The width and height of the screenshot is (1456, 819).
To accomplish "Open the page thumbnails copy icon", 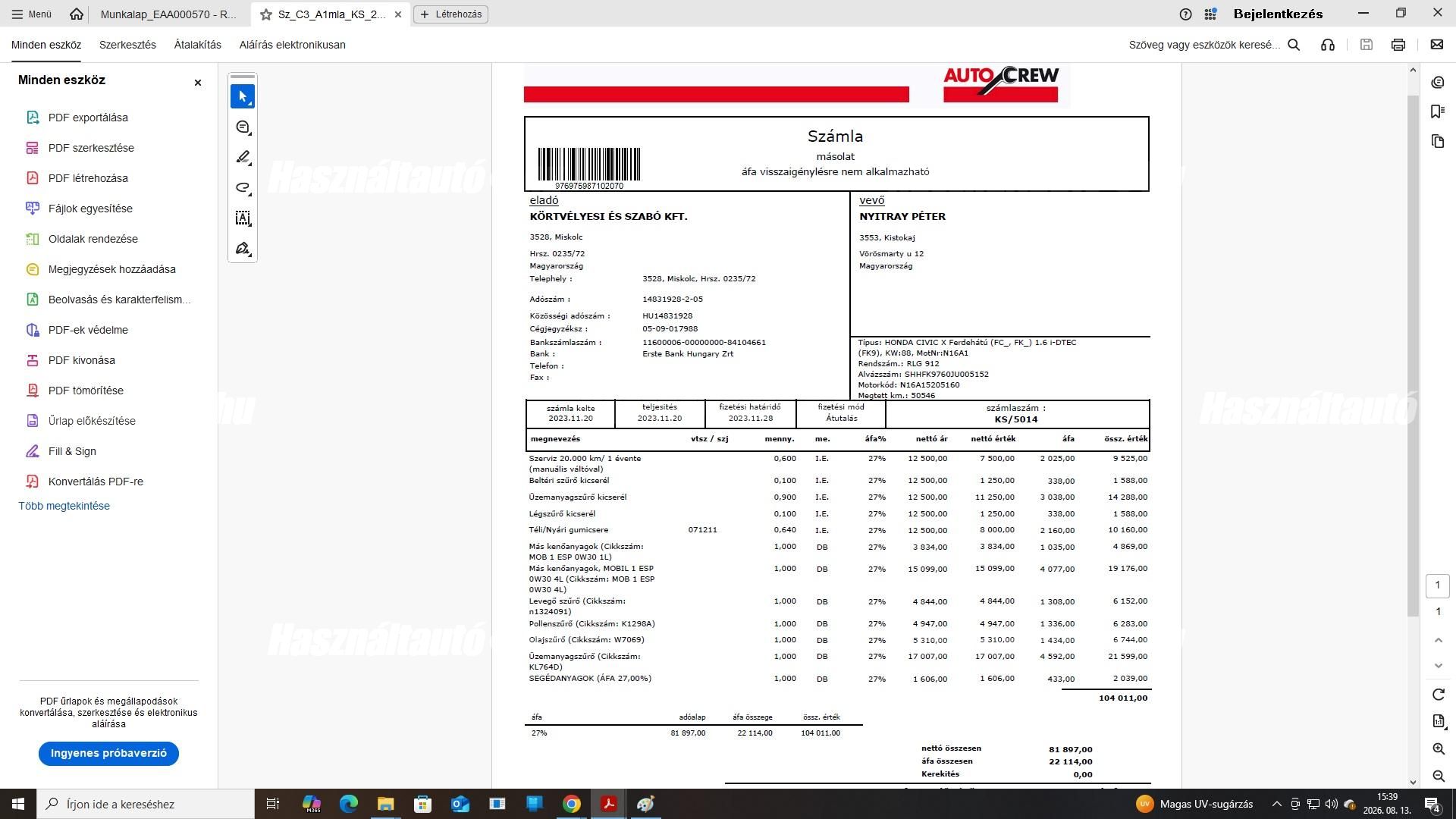I will point(1438,141).
